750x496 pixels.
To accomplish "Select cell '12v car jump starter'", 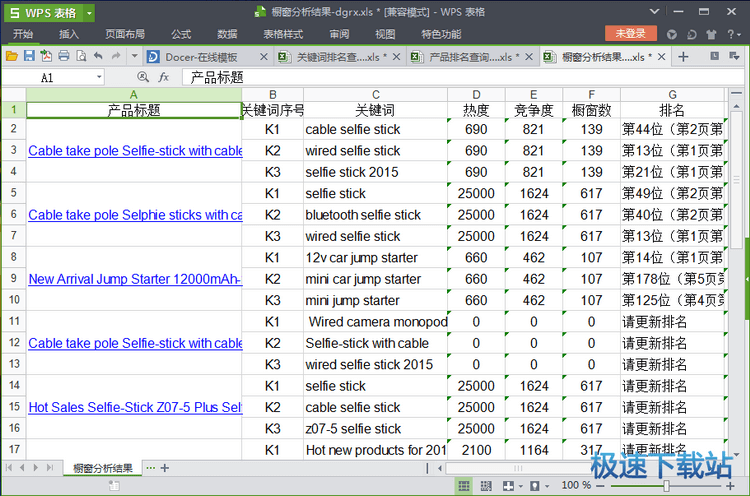I will pos(375,257).
